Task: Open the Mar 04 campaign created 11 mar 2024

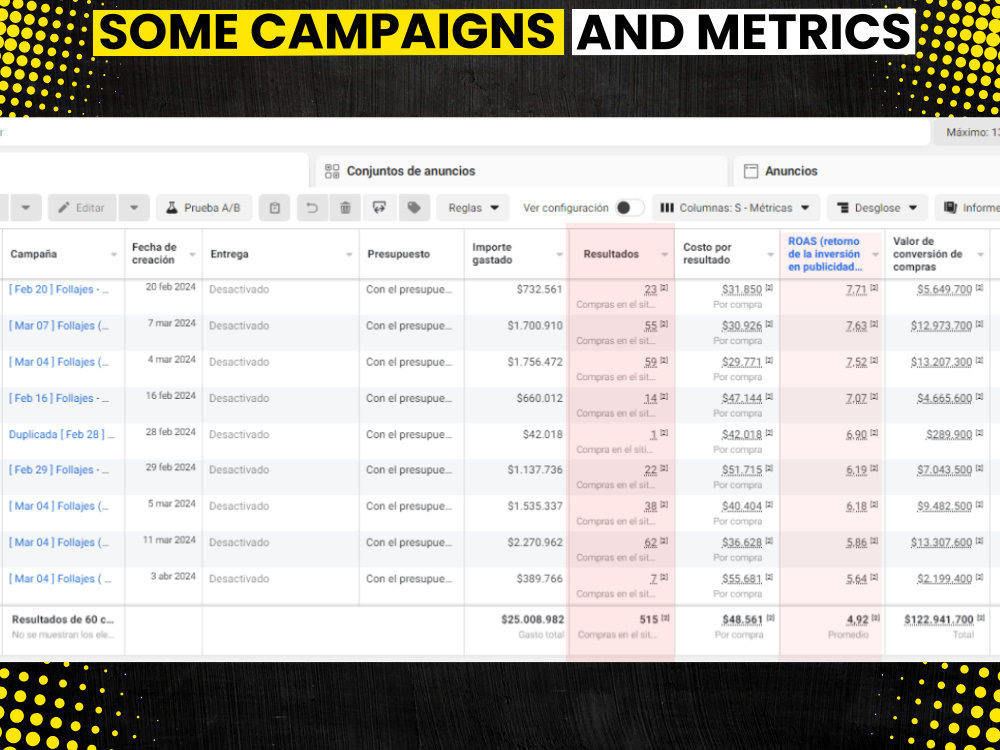Action: [59, 543]
